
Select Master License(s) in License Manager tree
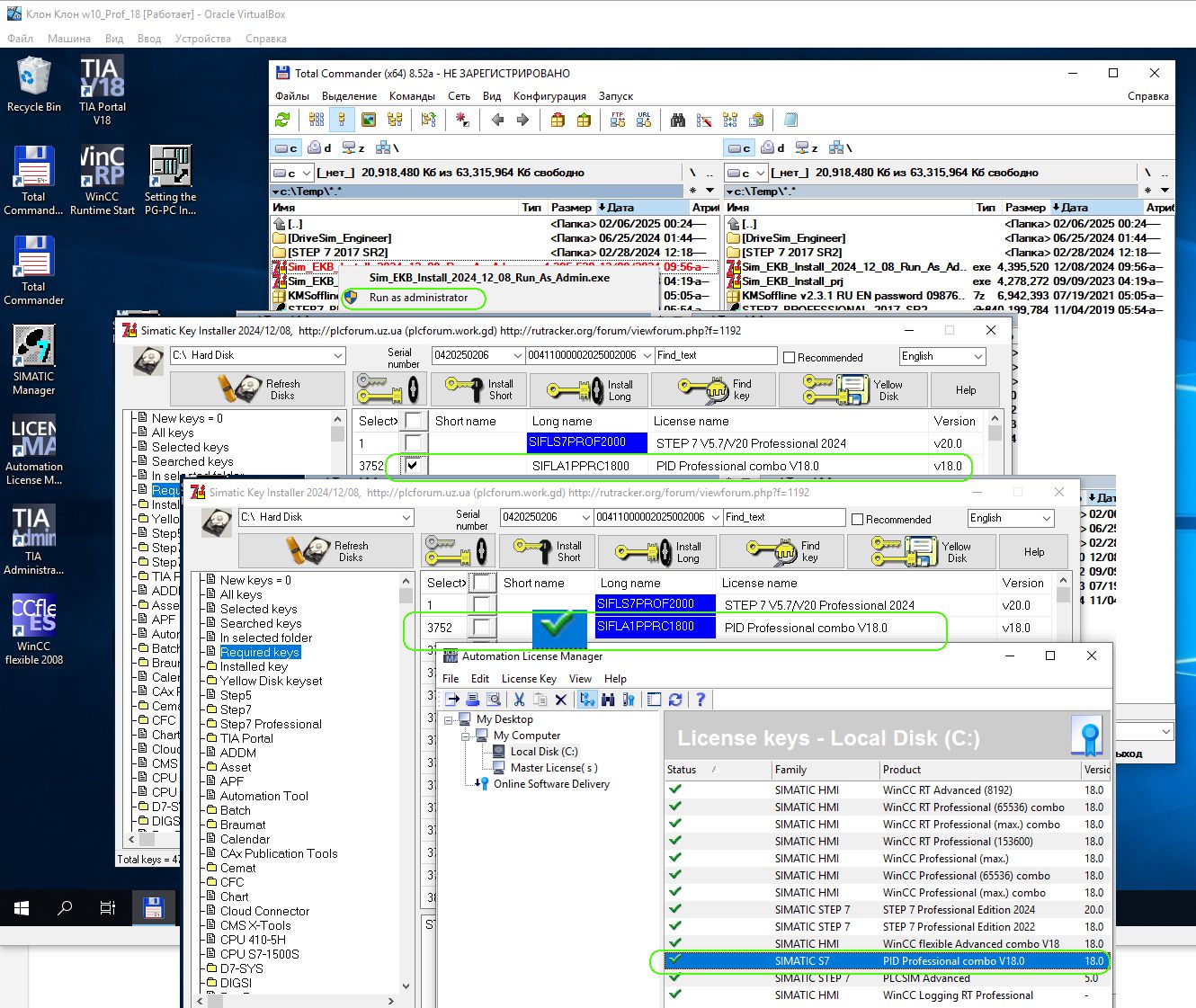coord(554,768)
